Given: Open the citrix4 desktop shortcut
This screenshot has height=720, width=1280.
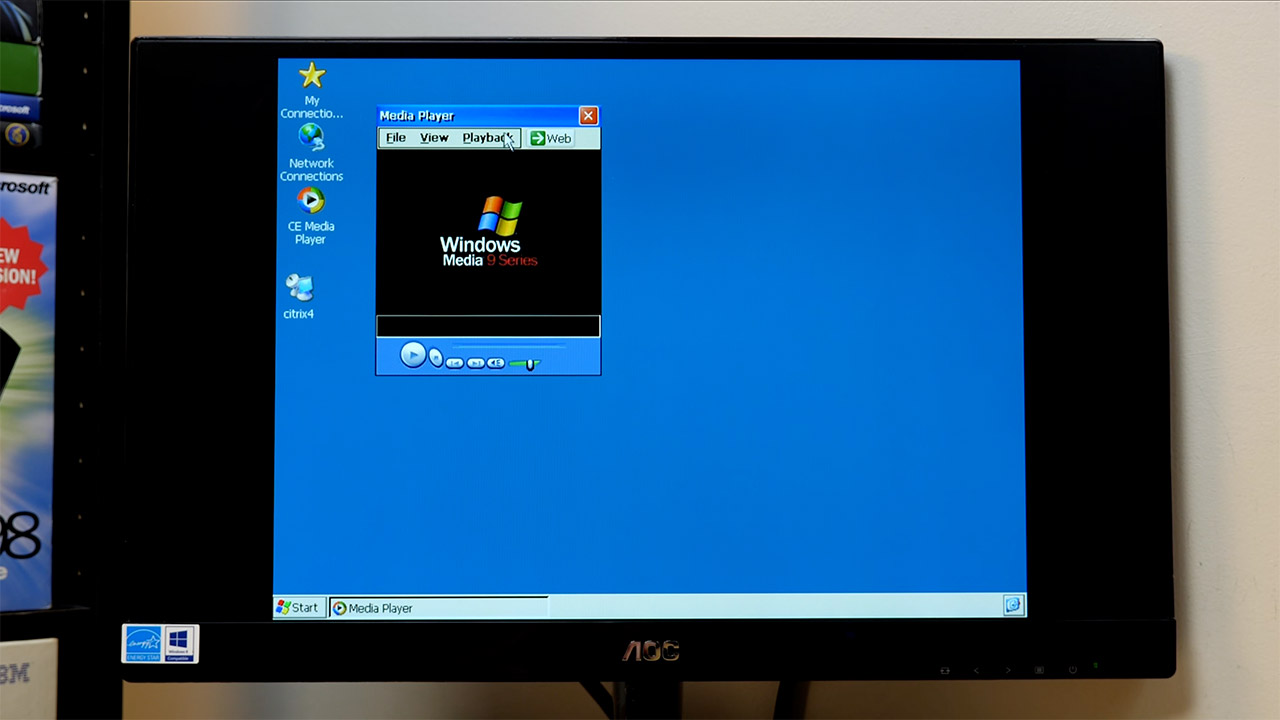Looking at the screenshot, I should [x=299, y=296].
